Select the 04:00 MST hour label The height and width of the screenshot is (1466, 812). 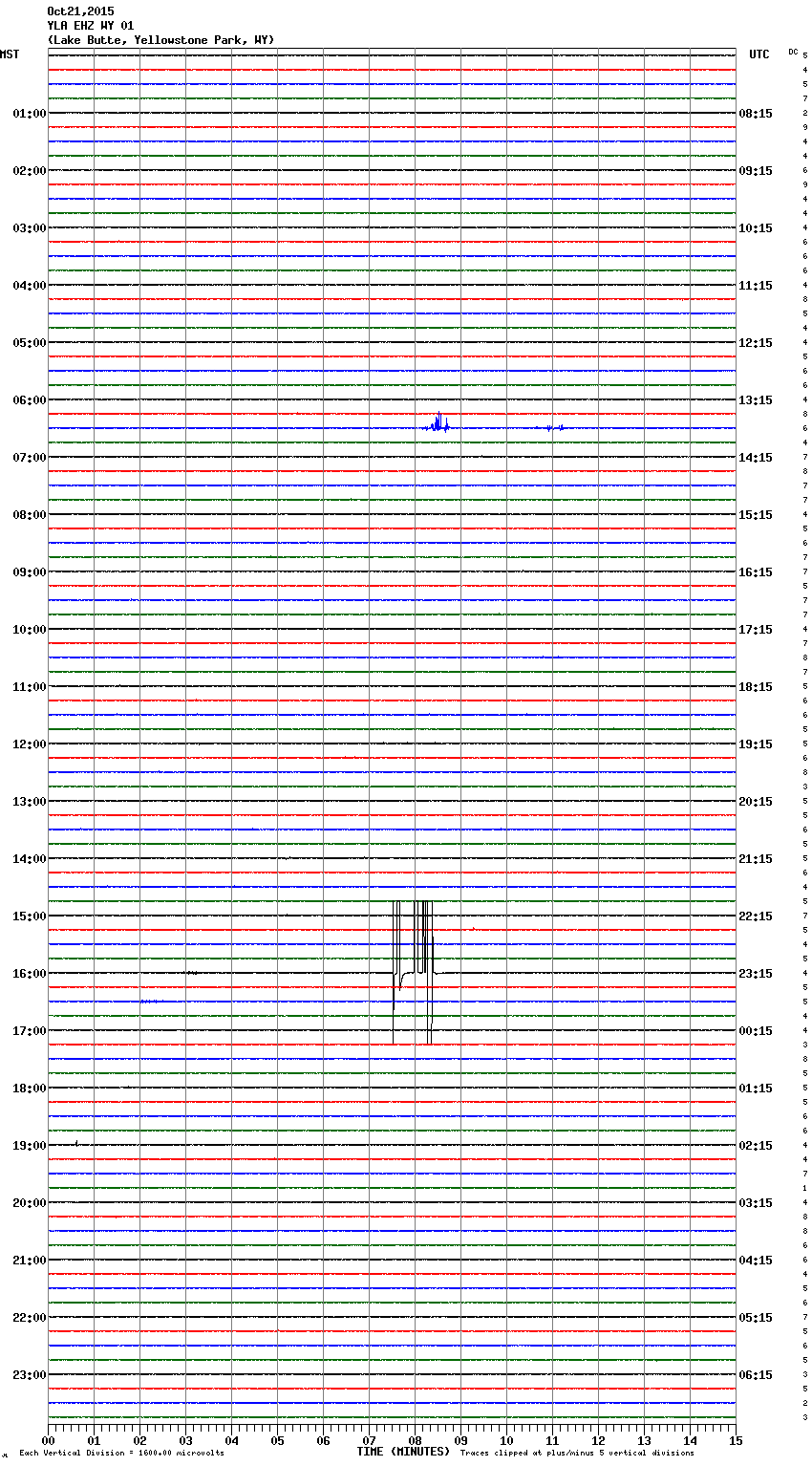30,286
